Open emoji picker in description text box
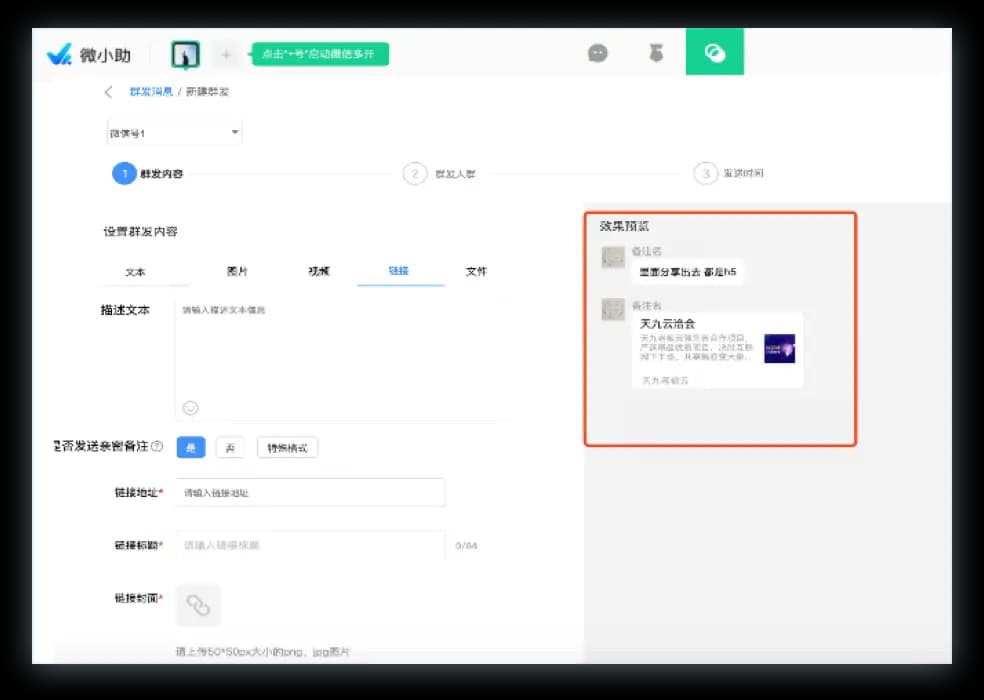This screenshot has height=700, width=984. pyautogui.click(x=190, y=408)
